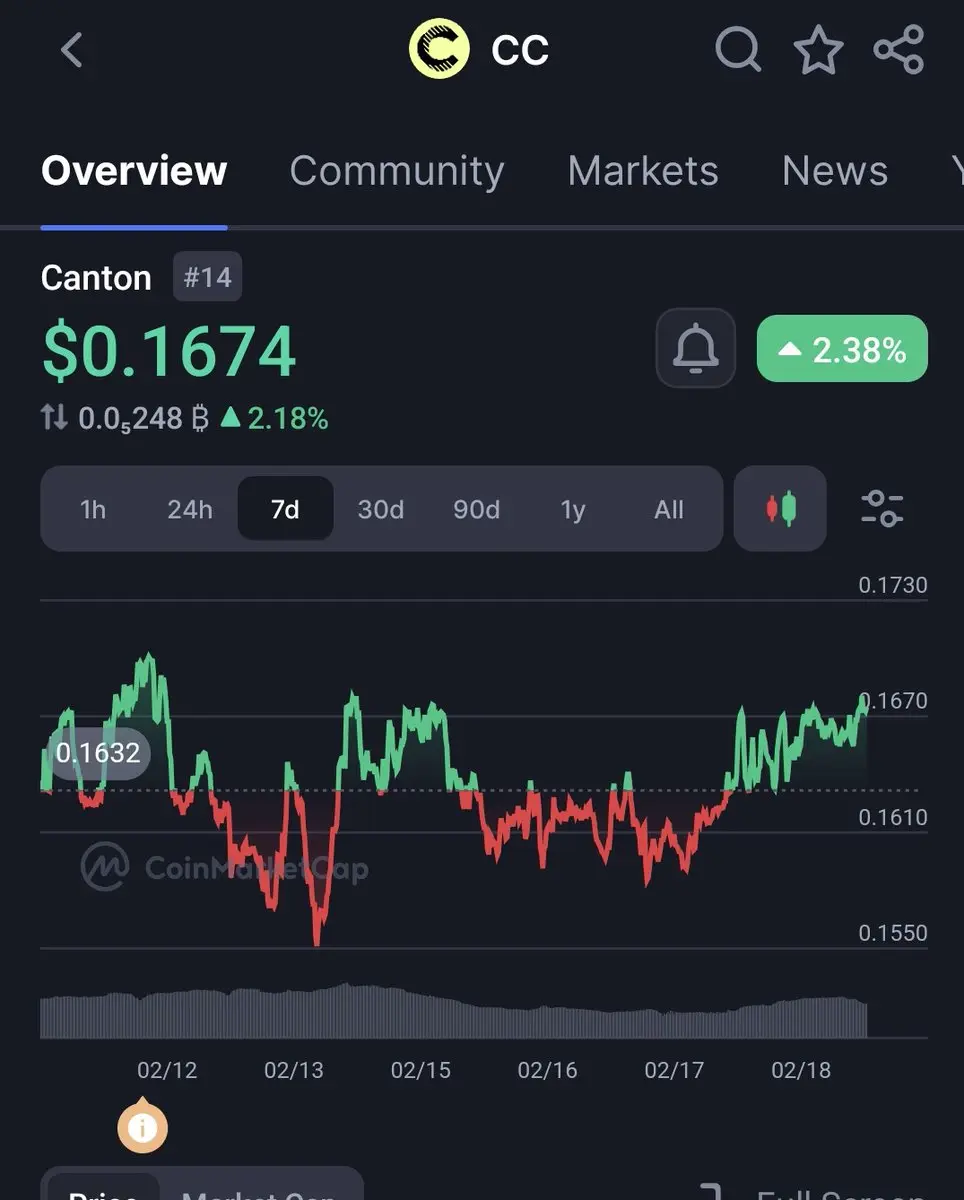The image size is (964, 1200).
Task: Select the All chart range
Action: pyautogui.click(x=669, y=509)
